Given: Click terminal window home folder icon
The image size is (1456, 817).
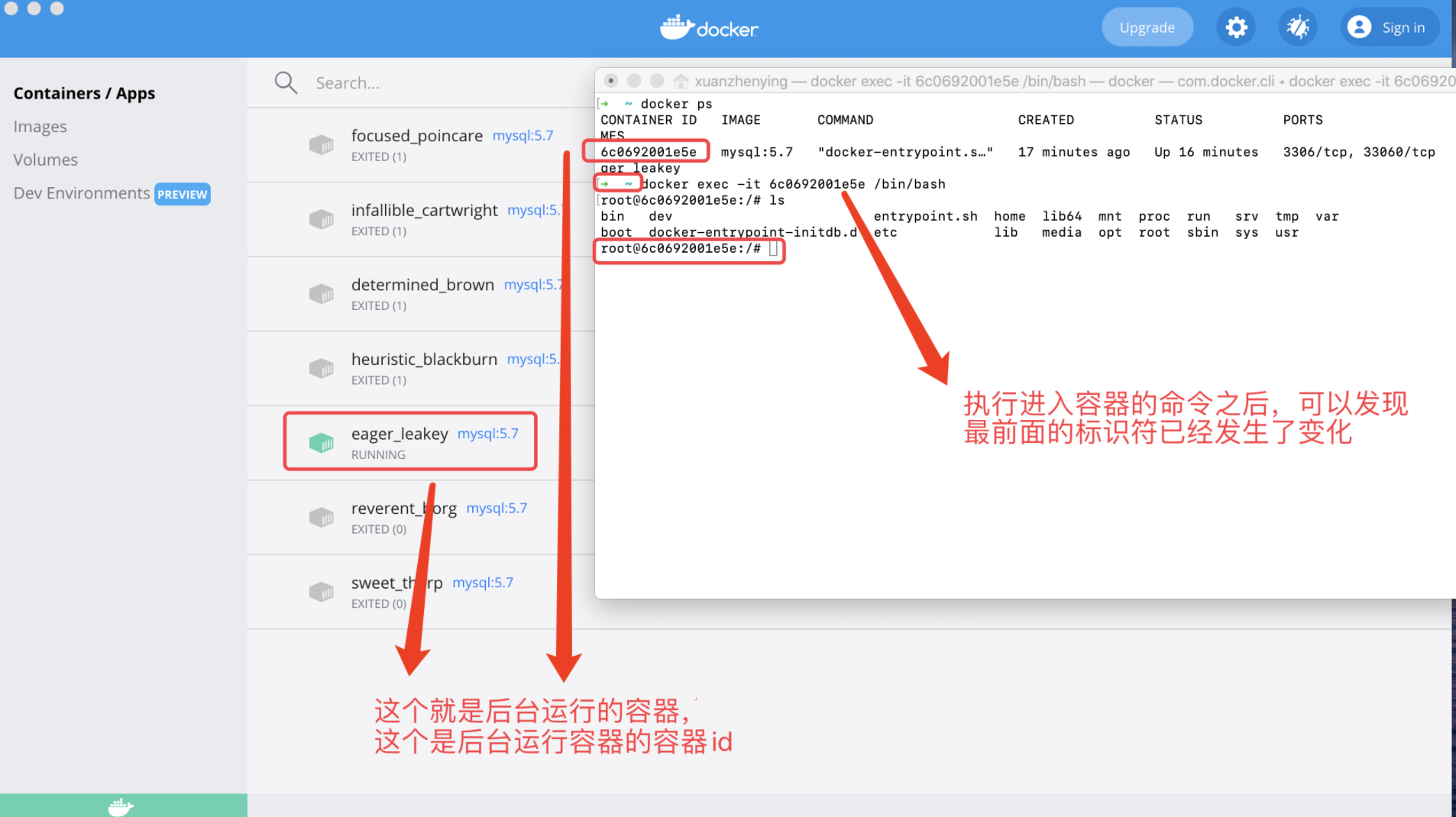Looking at the screenshot, I should tap(681, 81).
